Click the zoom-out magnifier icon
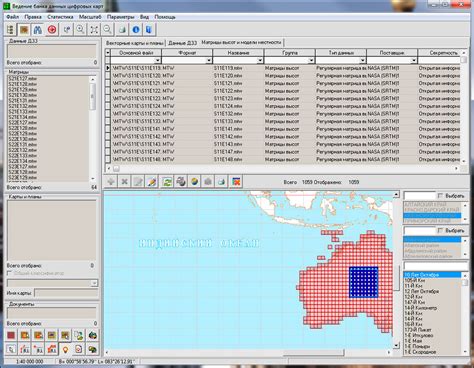Viewport: 474px width, 368px height. click(107, 30)
